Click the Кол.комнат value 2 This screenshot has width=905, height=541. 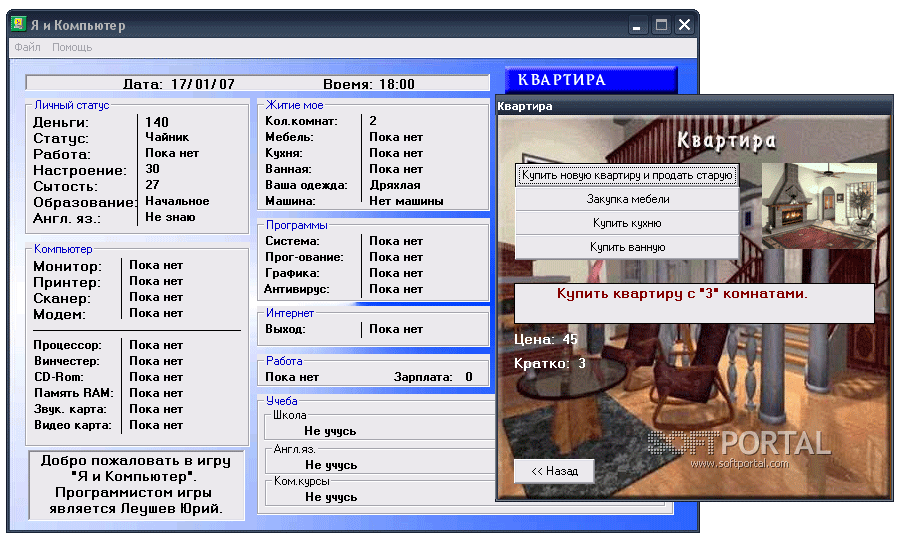373,121
